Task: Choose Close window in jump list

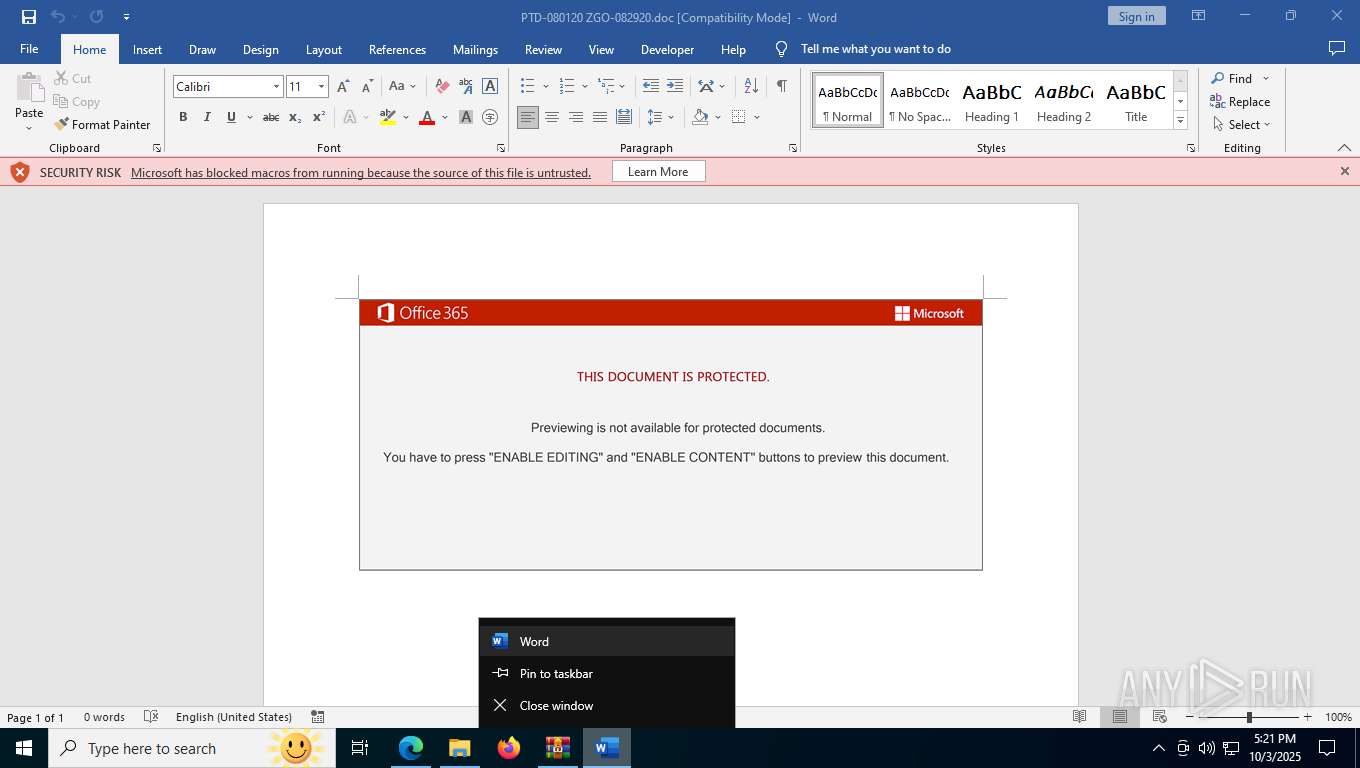Action: [607, 705]
